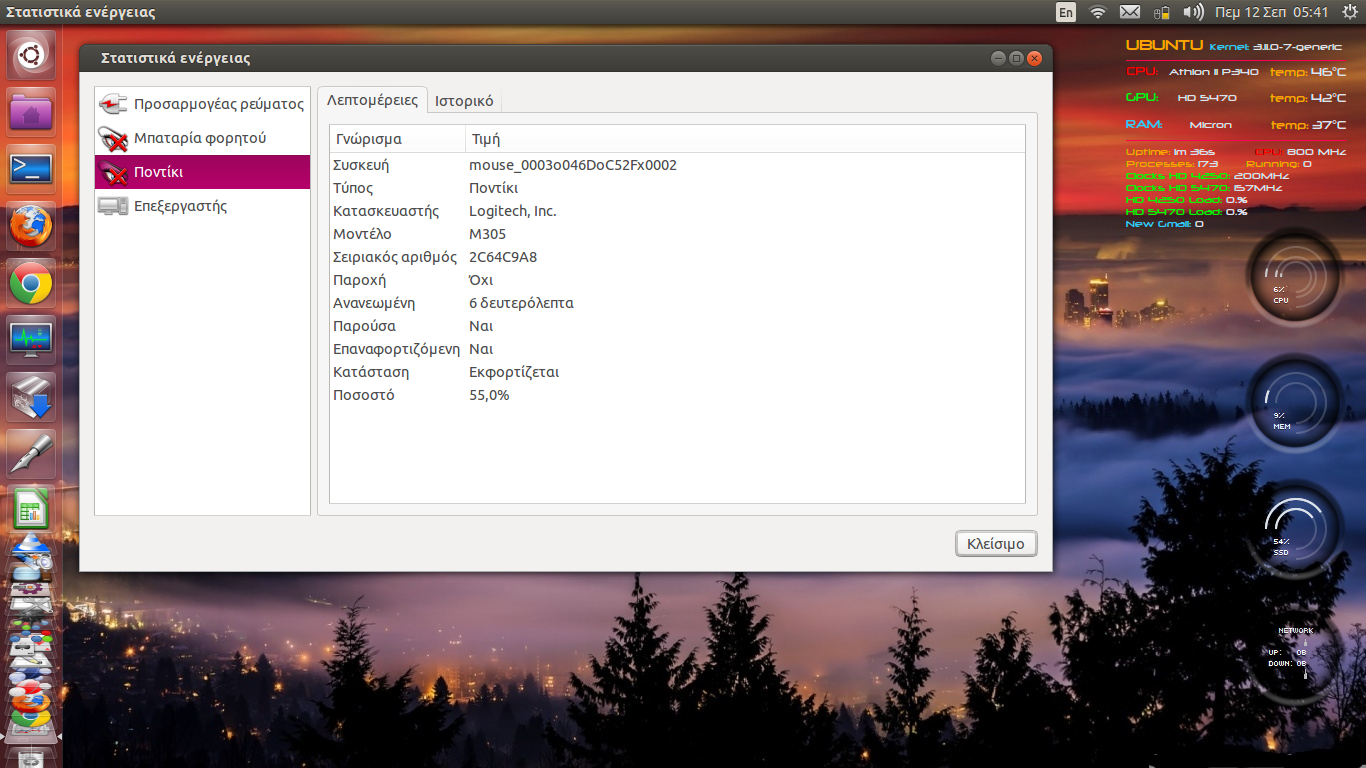Open the keyboard layout En indicator

(1066, 12)
